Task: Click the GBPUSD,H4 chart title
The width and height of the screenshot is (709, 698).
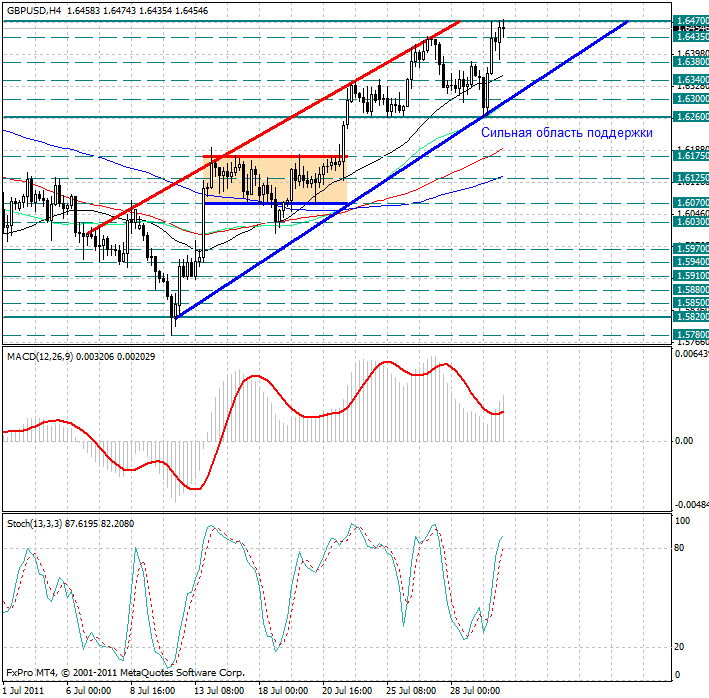Action: [x=37, y=8]
